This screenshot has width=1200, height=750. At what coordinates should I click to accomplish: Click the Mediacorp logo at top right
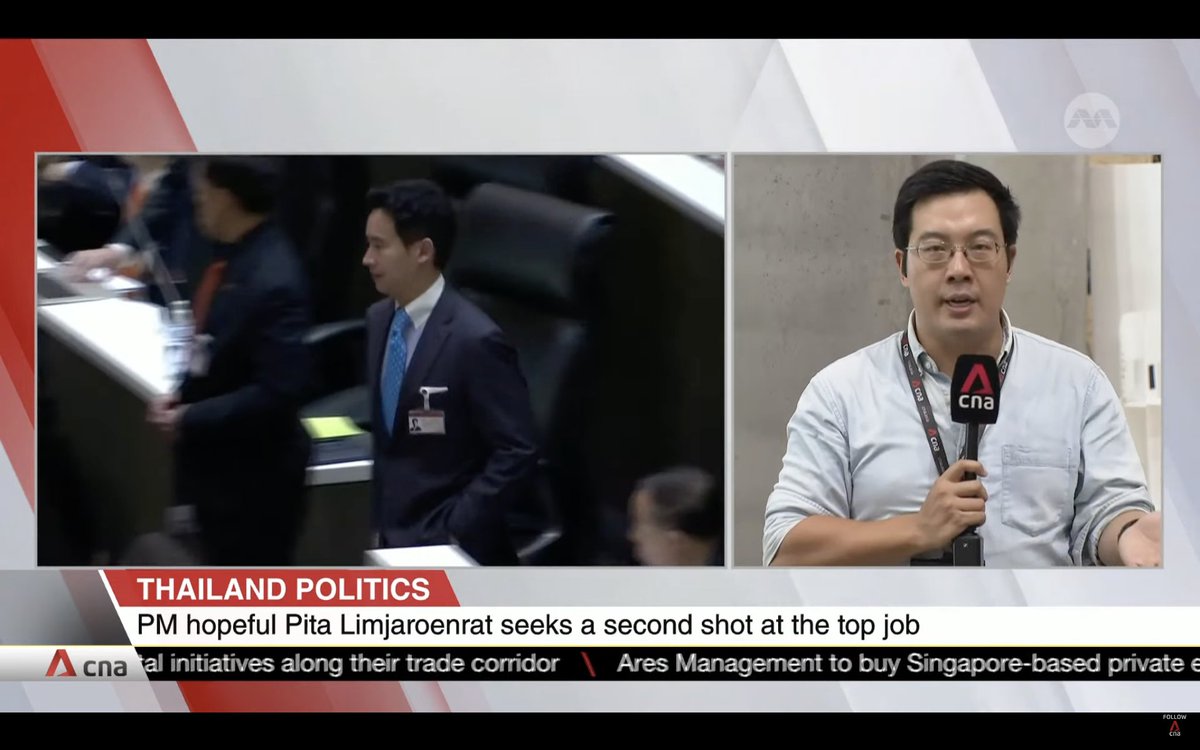tap(1091, 120)
